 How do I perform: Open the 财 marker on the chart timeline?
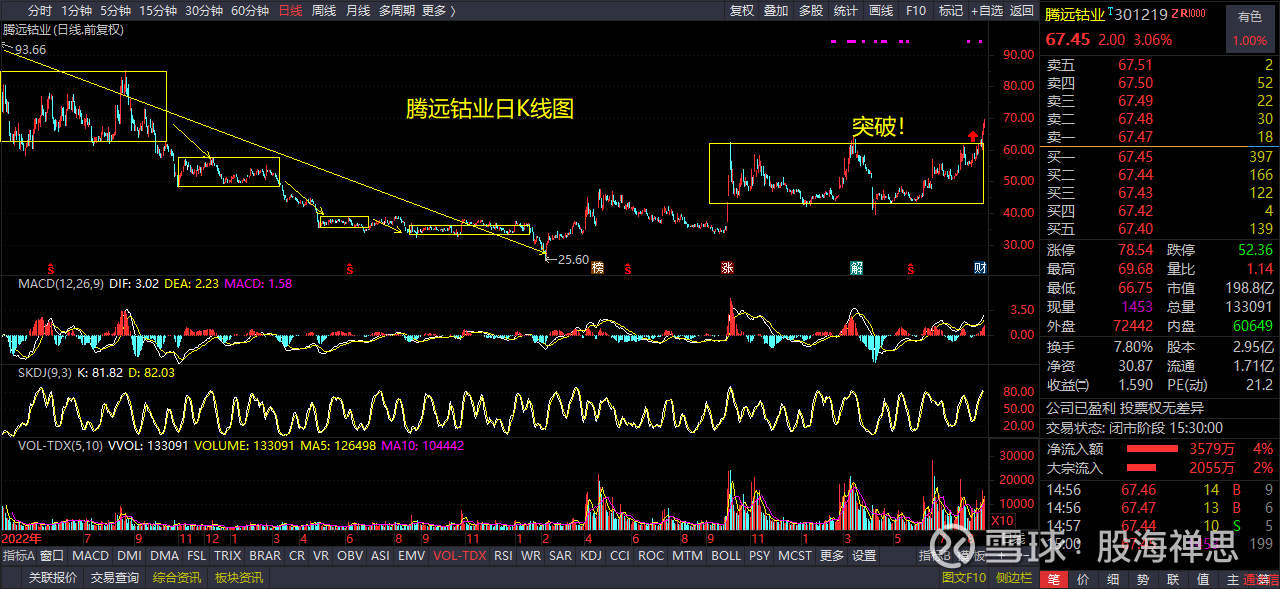pos(980,267)
